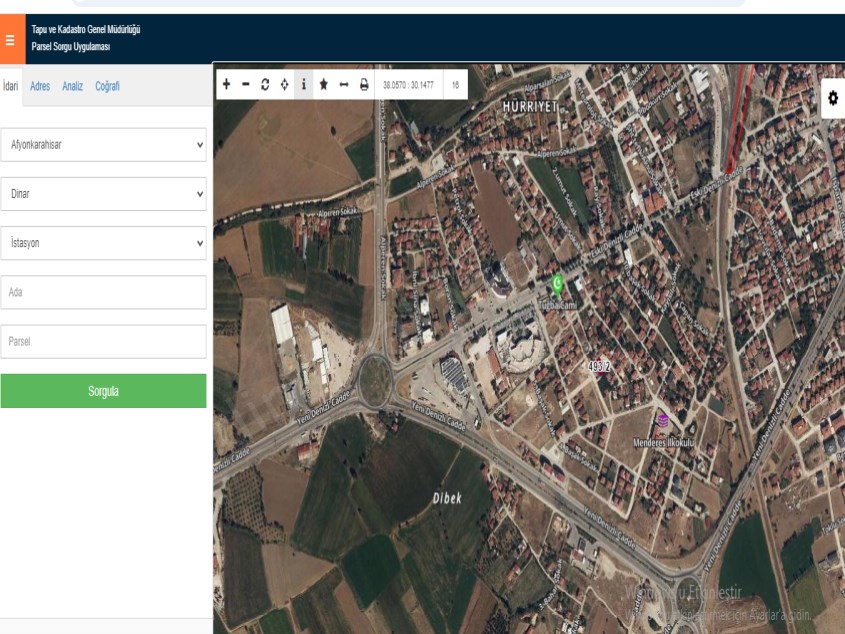This screenshot has height=634, width=845.
Task: Click the refresh map icon
Action: [x=265, y=84]
